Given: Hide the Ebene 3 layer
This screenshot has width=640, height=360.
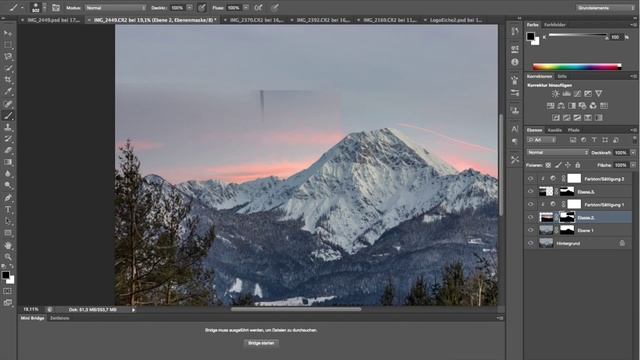Looking at the screenshot, I should click(531, 191).
